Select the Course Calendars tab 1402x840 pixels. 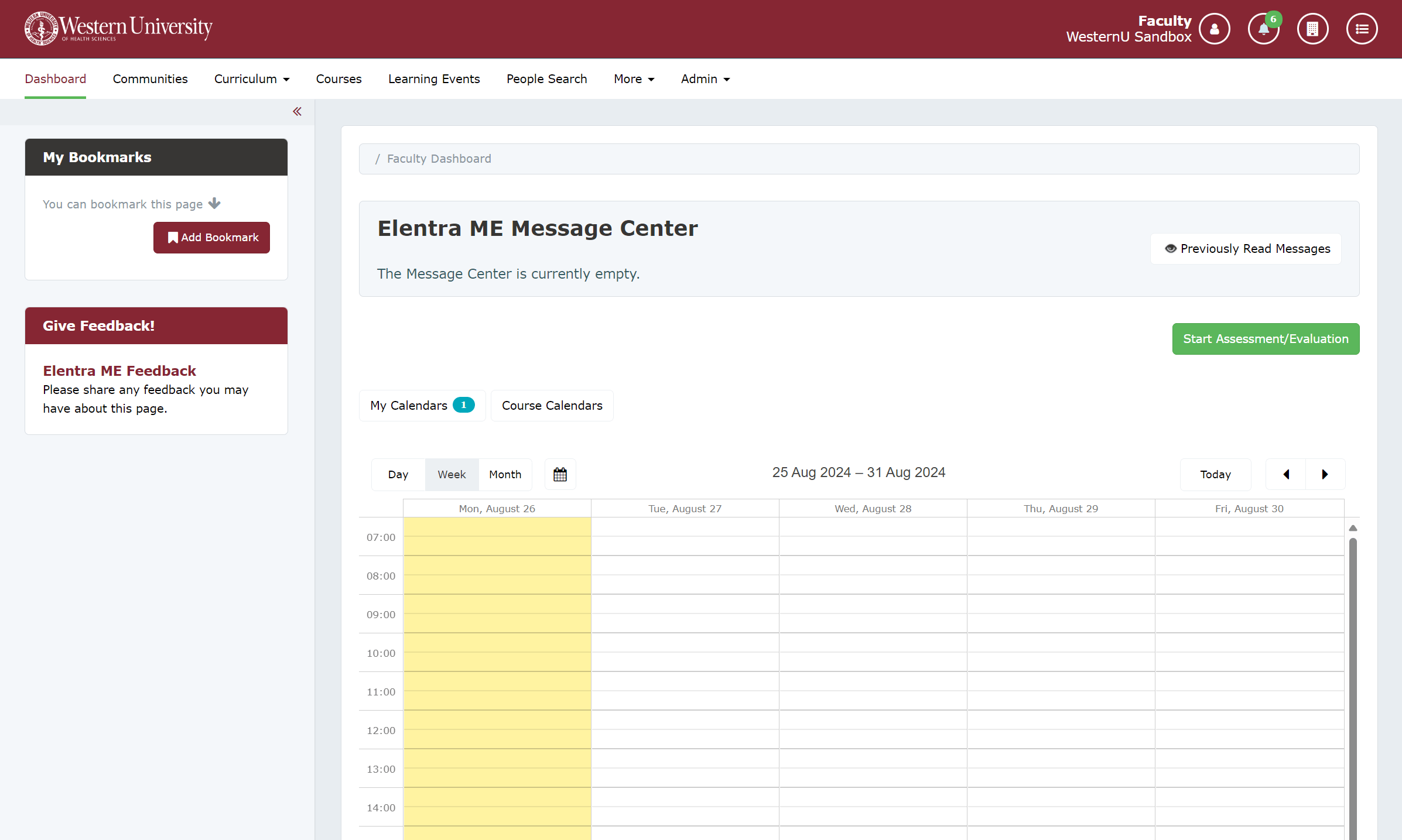point(552,405)
